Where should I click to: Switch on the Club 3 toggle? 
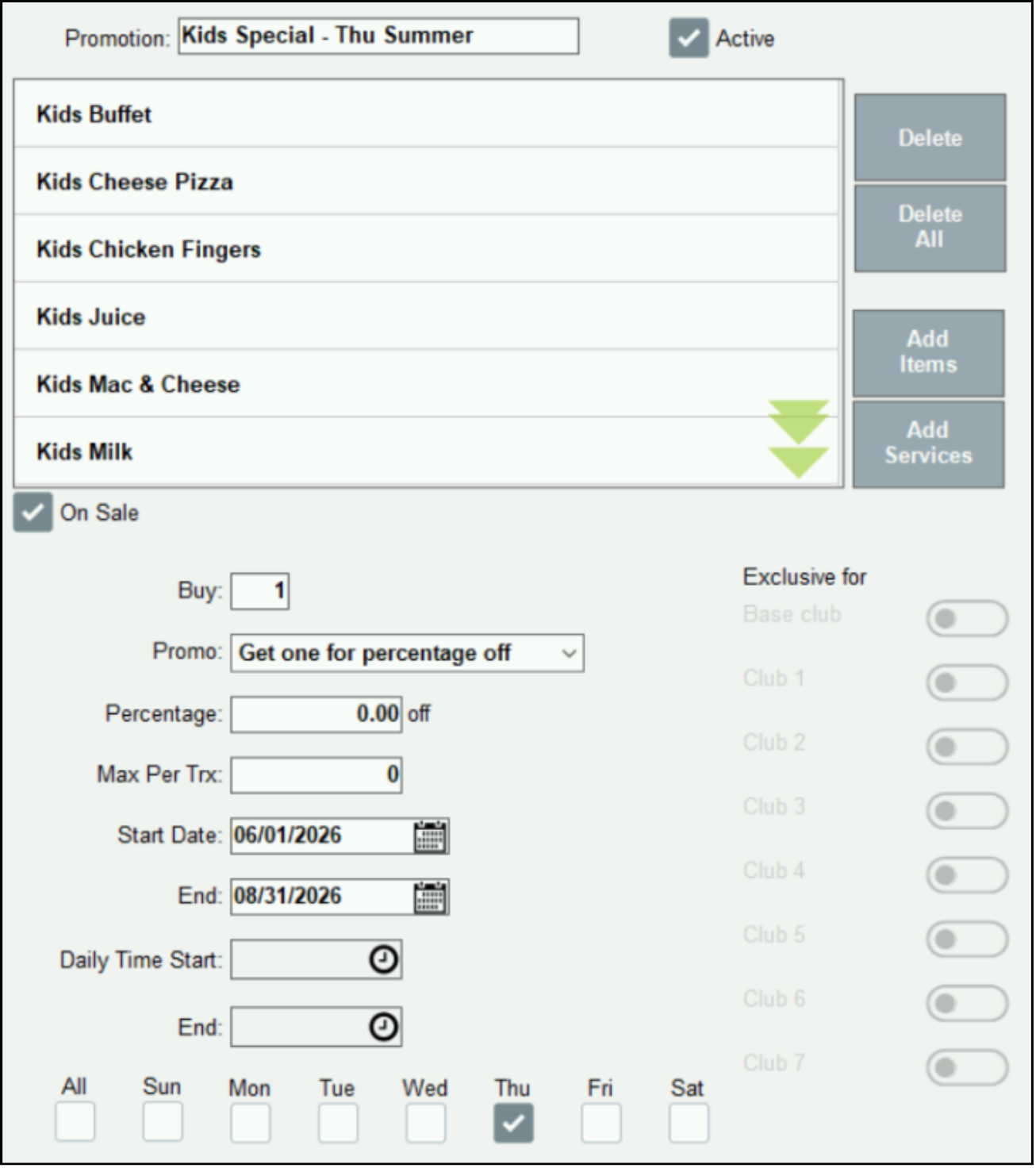click(967, 811)
